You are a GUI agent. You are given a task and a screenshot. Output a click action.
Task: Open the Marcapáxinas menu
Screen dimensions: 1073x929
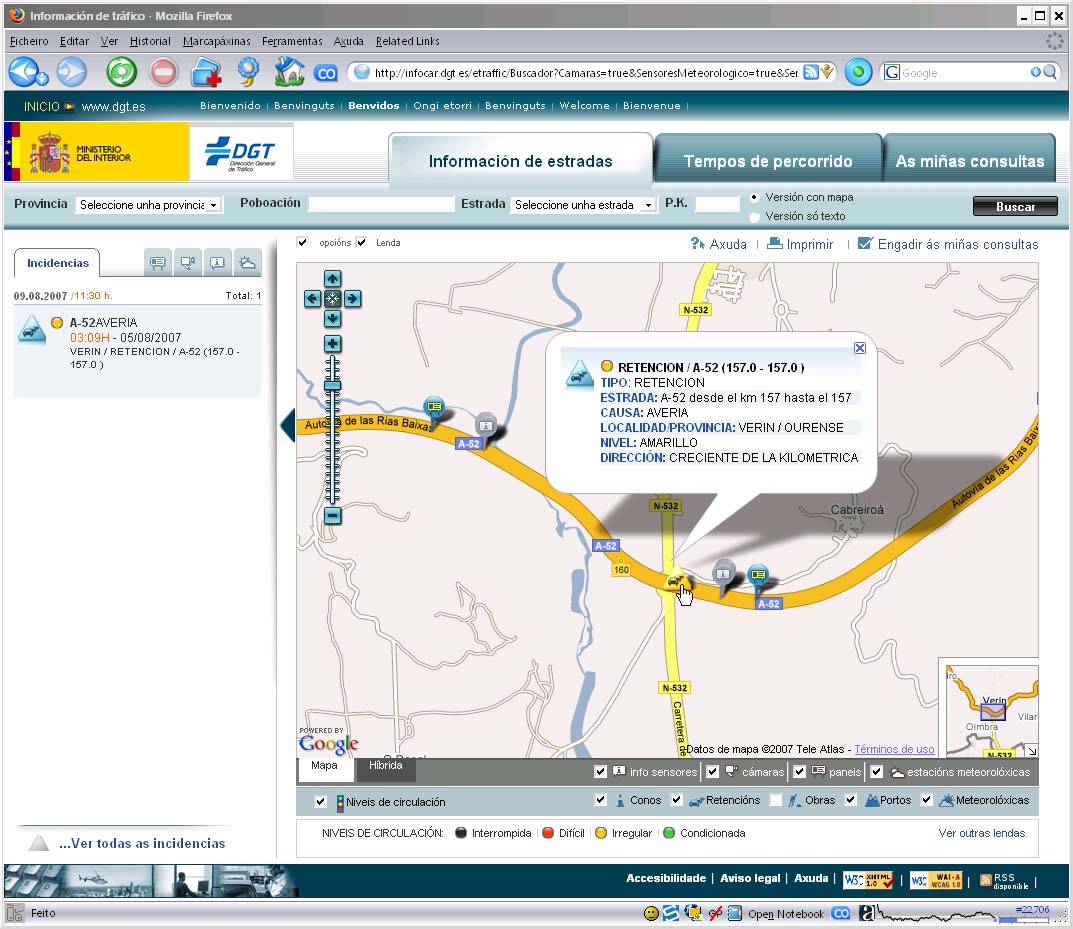[x=216, y=41]
